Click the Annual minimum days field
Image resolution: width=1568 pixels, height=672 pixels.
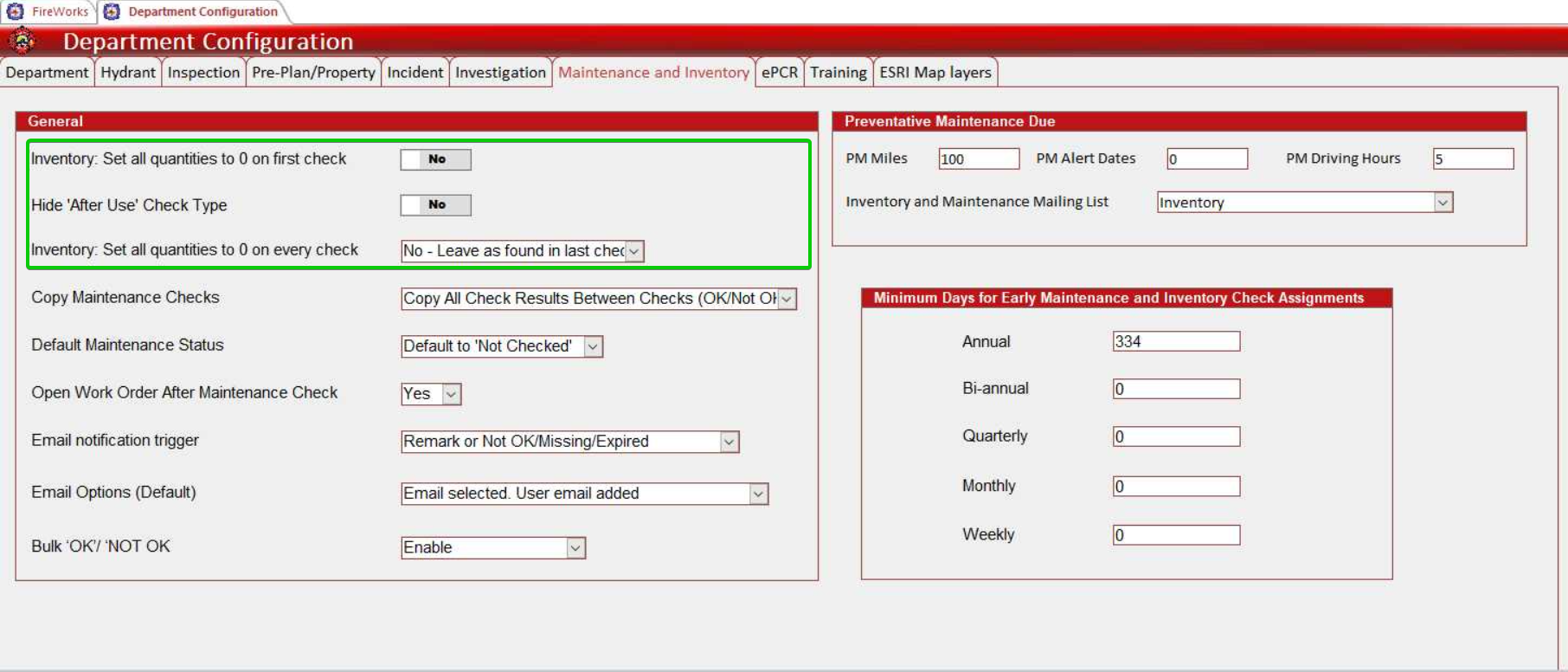pos(1175,342)
